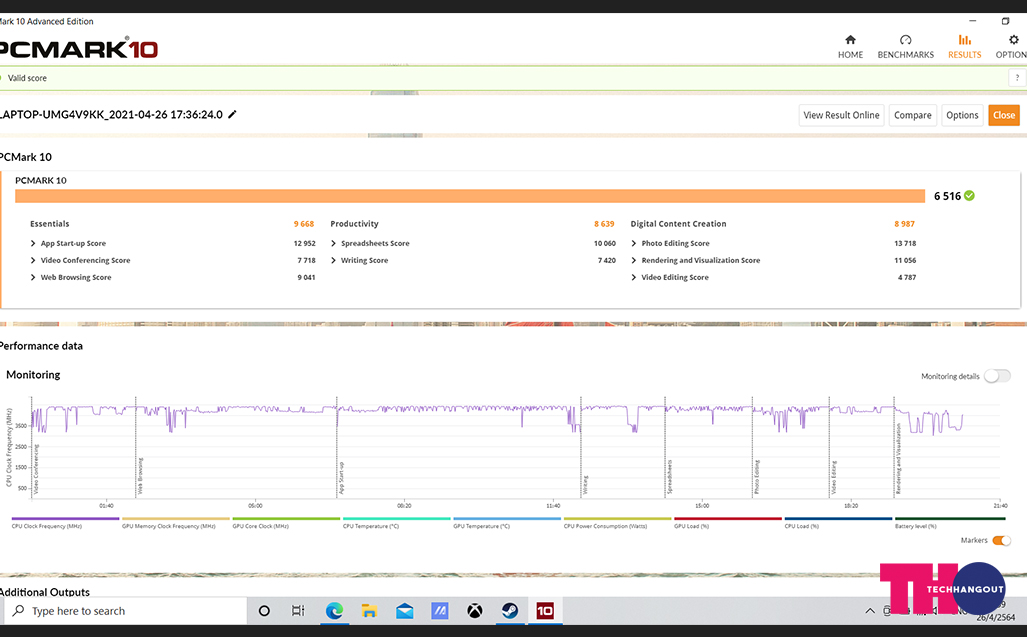The image size is (1027, 637).
Task: Click the Photo Editing marker in chart
Action: click(x=756, y=477)
